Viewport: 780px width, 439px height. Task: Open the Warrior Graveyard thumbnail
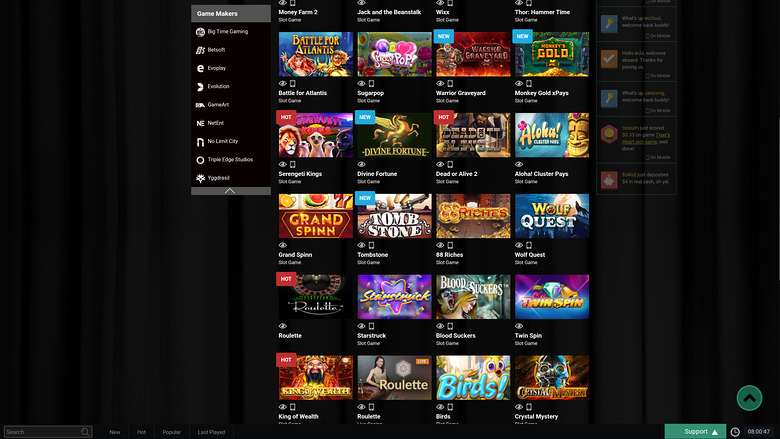(473, 54)
